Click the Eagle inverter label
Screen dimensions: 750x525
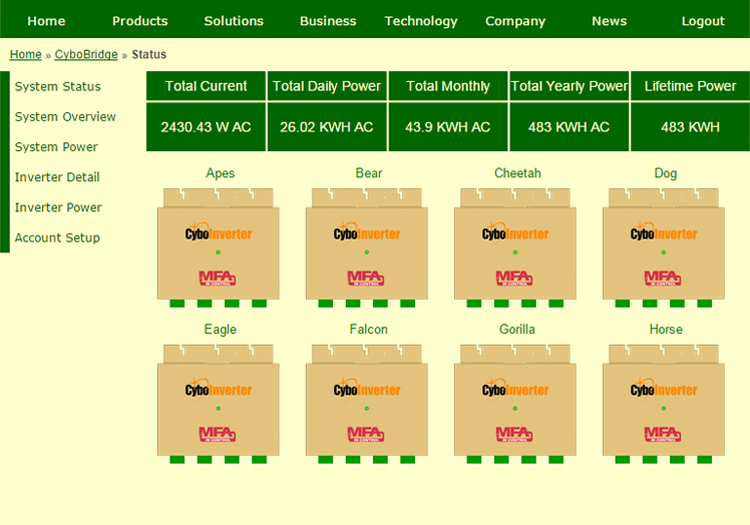pyautogui.click(x=220, y=329)
